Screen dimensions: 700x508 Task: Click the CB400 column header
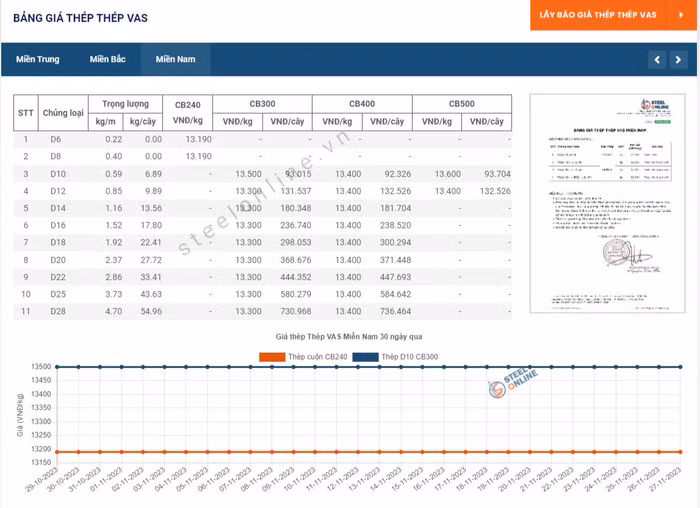click(x=361, y=104)
